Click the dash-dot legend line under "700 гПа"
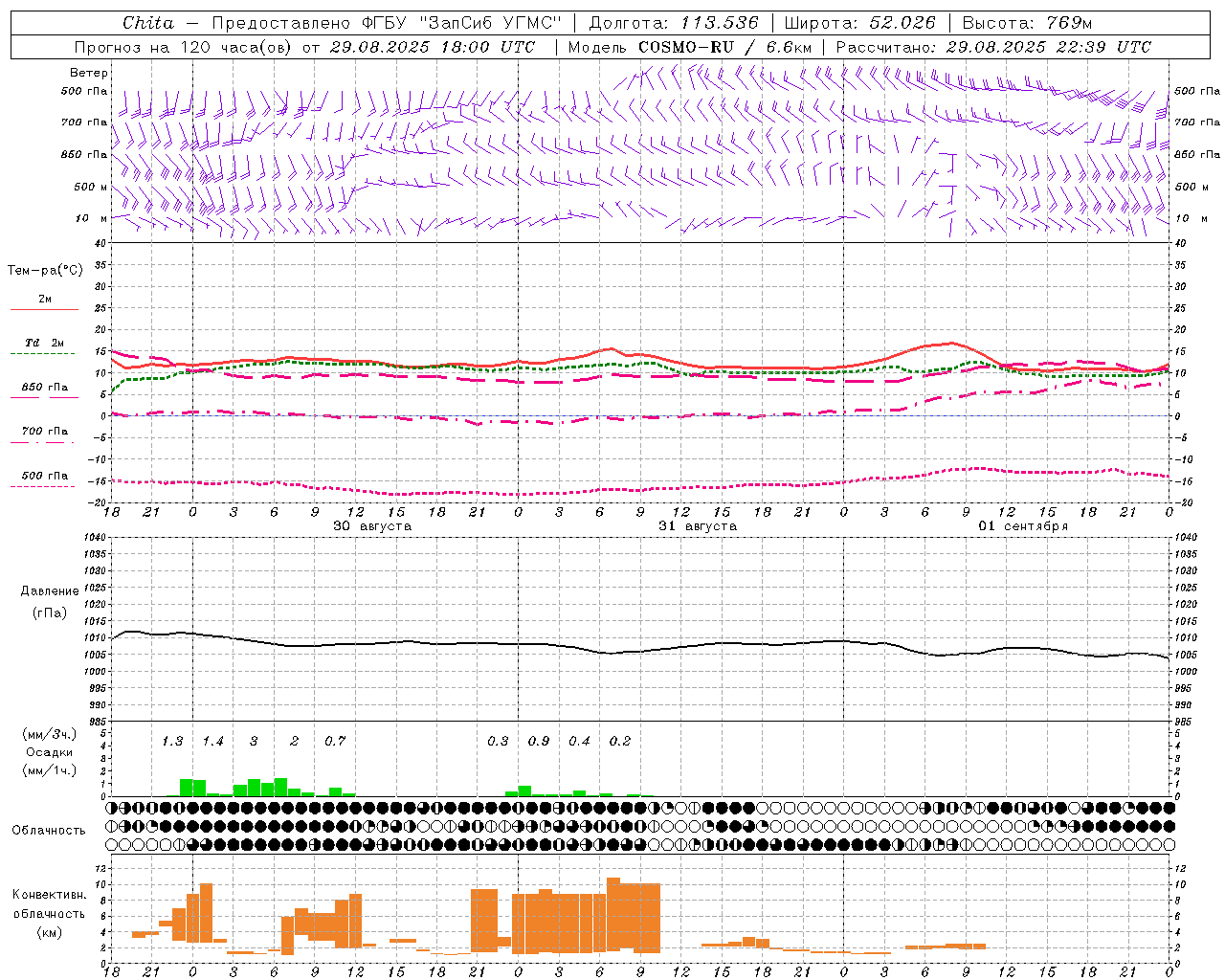This screenshot has width=1225, height=980. [x=44, y=442]
